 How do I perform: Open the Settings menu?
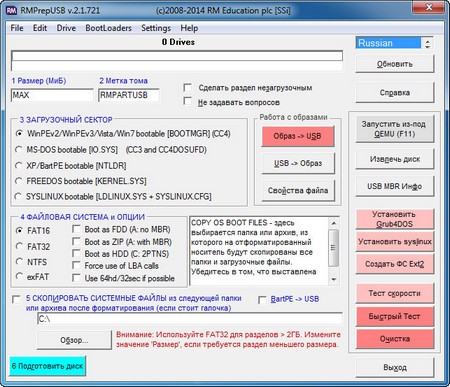click(156, 28)
